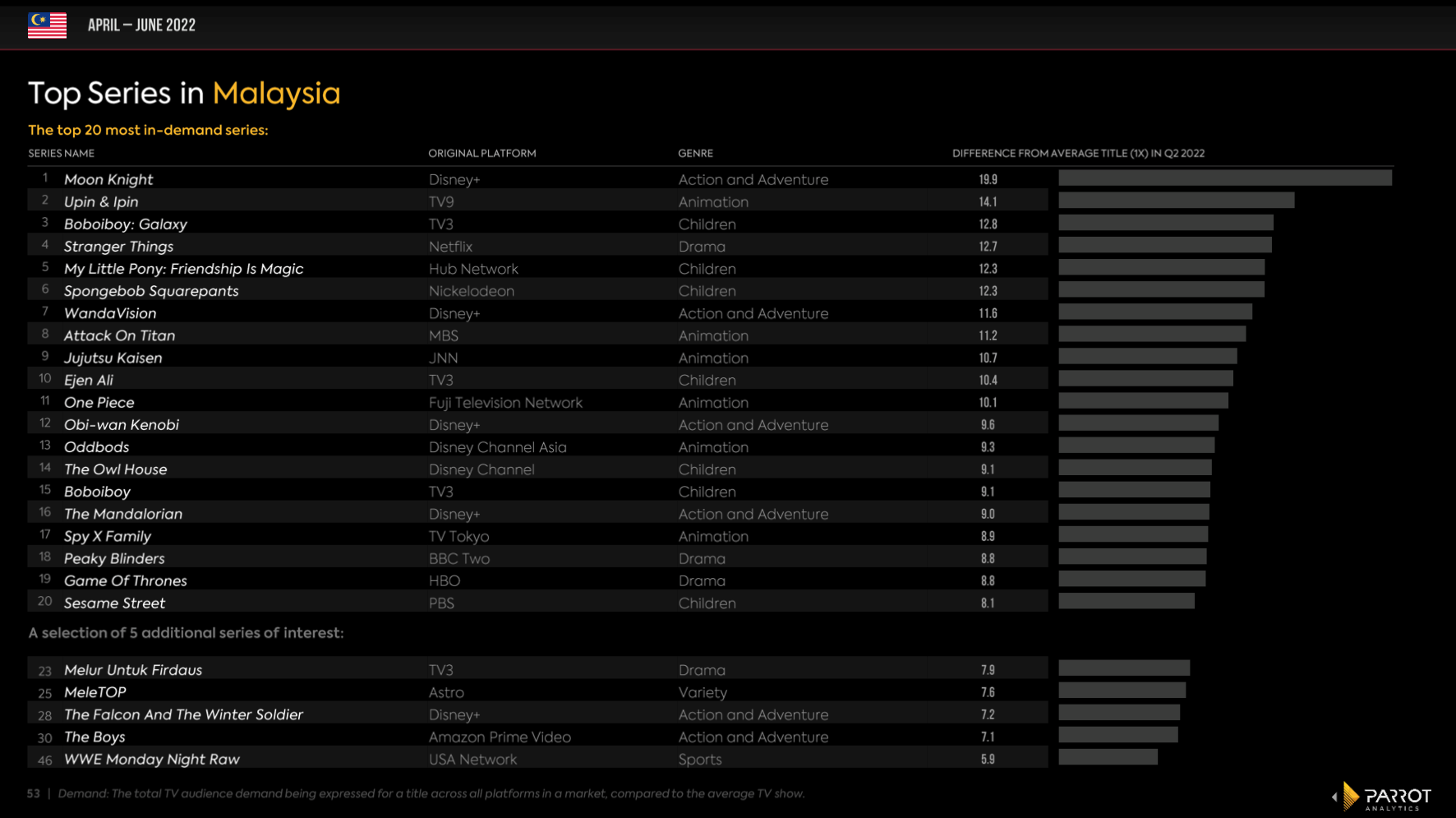Click the 'BBC Two' platform cell
Image resolution: width=1456 pixels, height=818 pixels.
pos(459,558)
